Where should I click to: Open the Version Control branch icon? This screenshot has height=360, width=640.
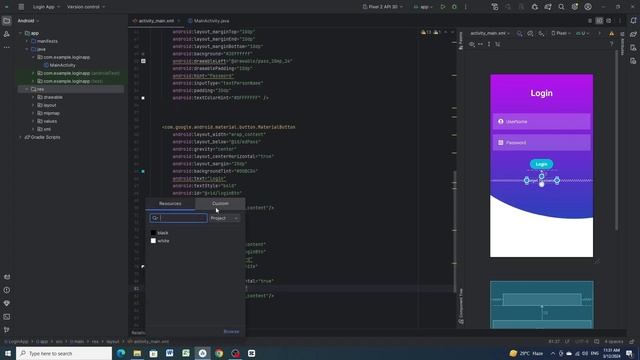point(7,330)
